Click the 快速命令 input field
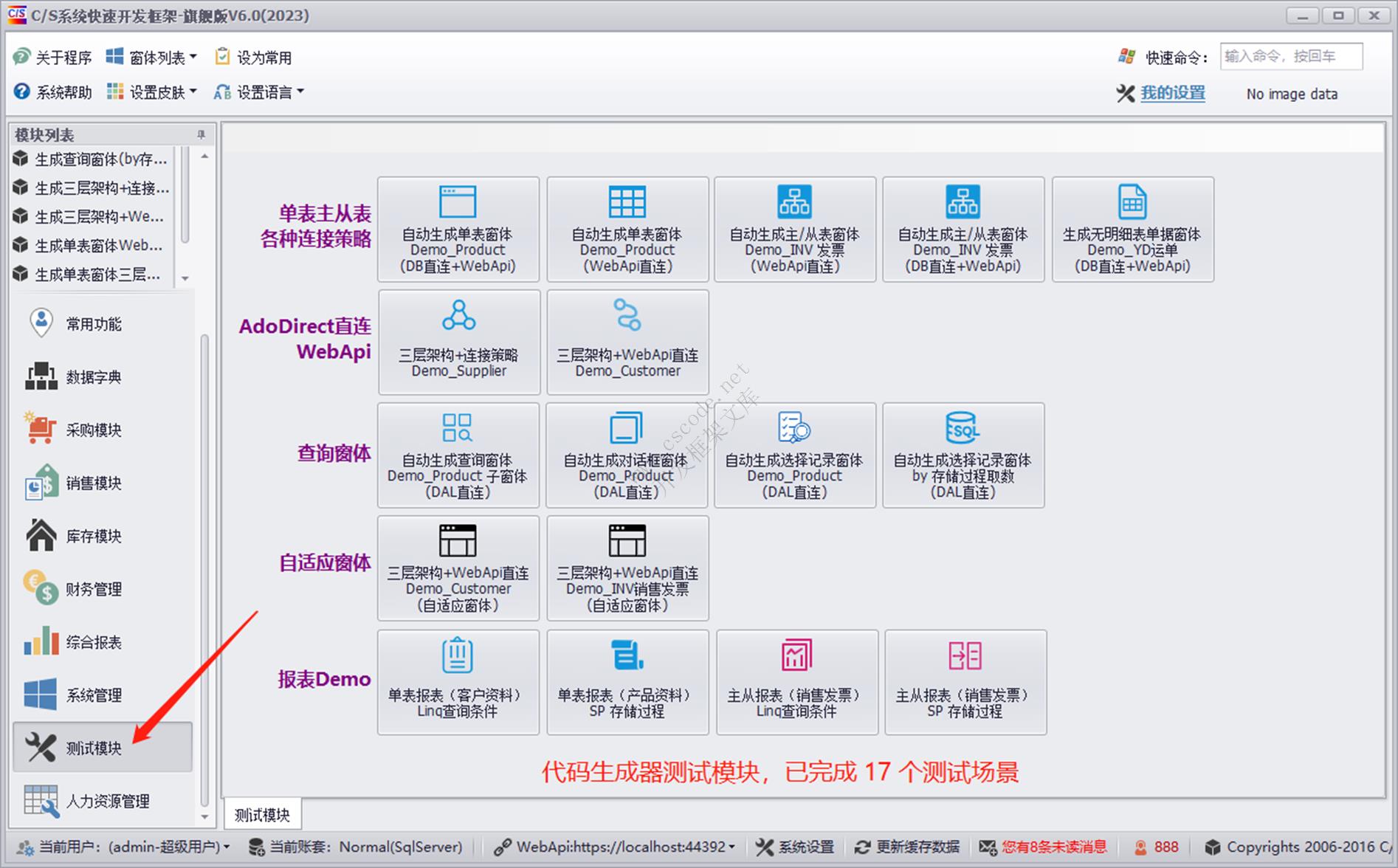The width and height of the screenshot is (1398, 868). 1292,55
